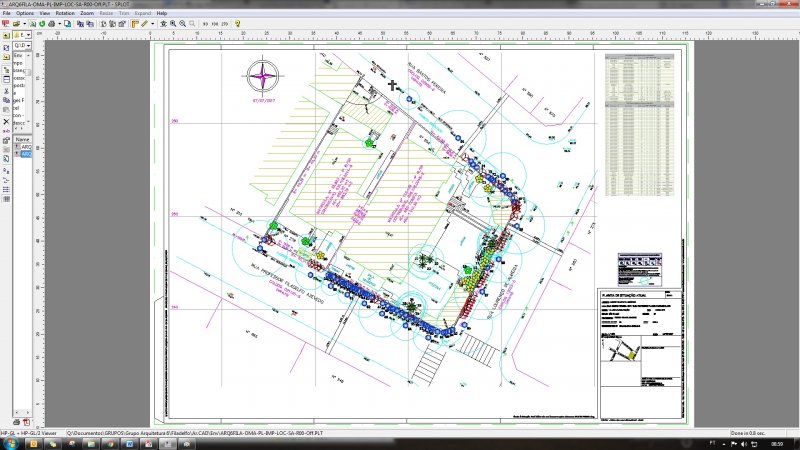Select the pencil measure tool icon

144,23
